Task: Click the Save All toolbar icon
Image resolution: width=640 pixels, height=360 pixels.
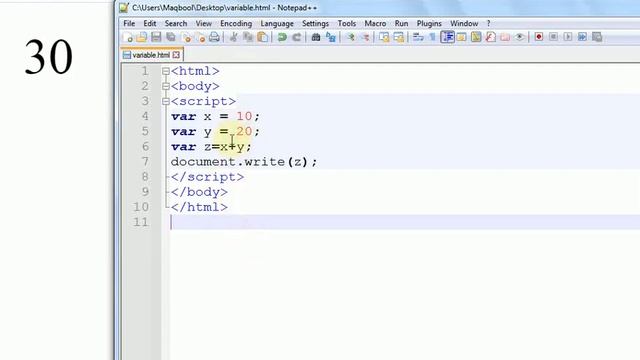Action: (171, 37)
